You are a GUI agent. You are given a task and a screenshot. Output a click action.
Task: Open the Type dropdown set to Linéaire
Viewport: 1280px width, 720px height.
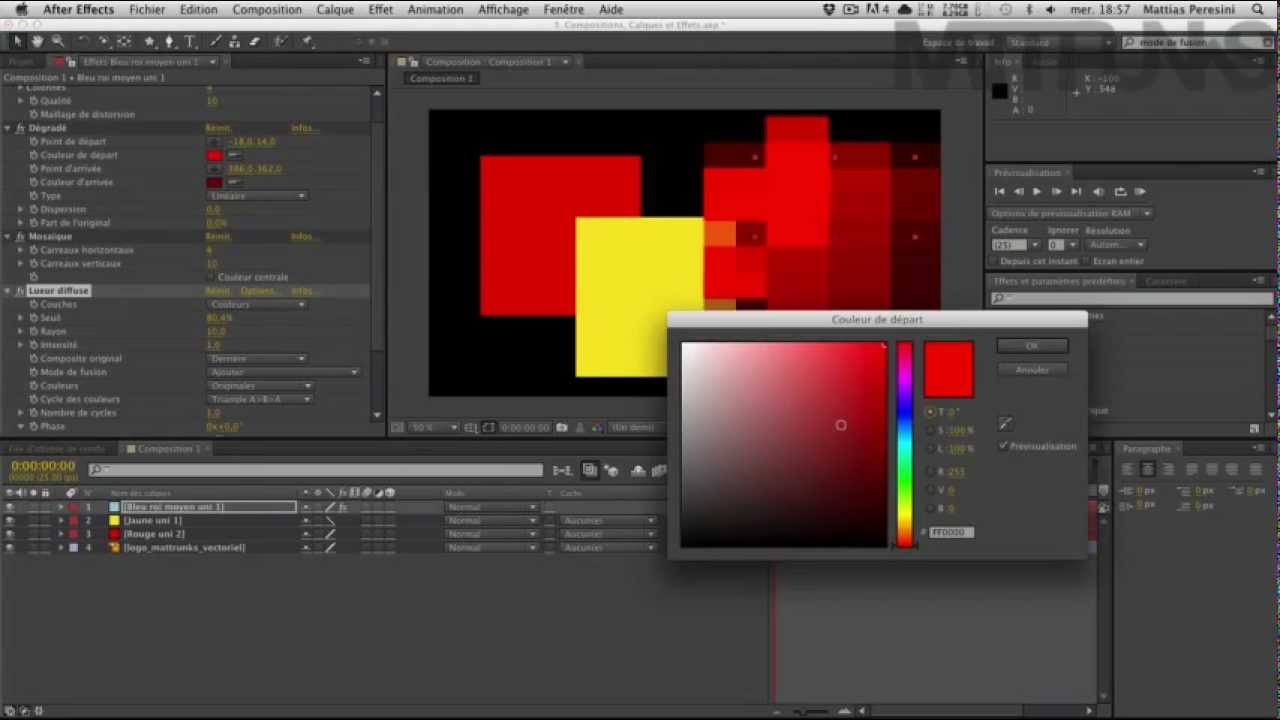pos(257,196)
